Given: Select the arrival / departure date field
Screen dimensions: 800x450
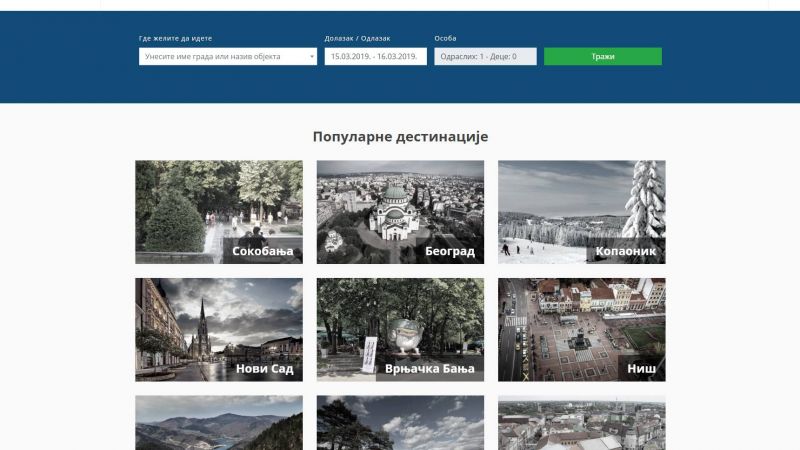Looking at the screenshot, I should point(376,57).
